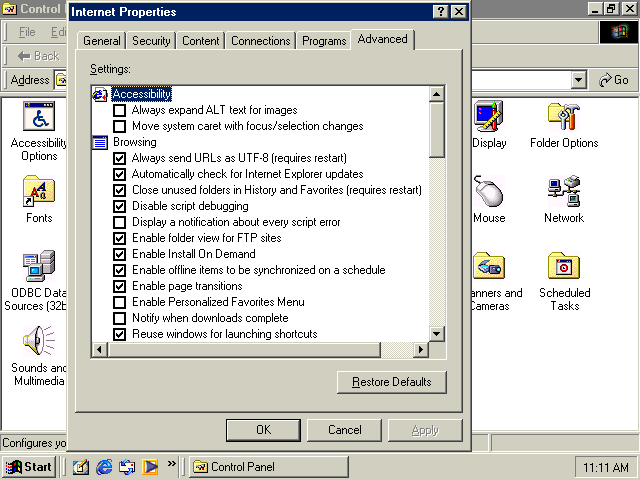Click the Browsing category icon in settings list
The image size is (640, 480).
point(100,142)
